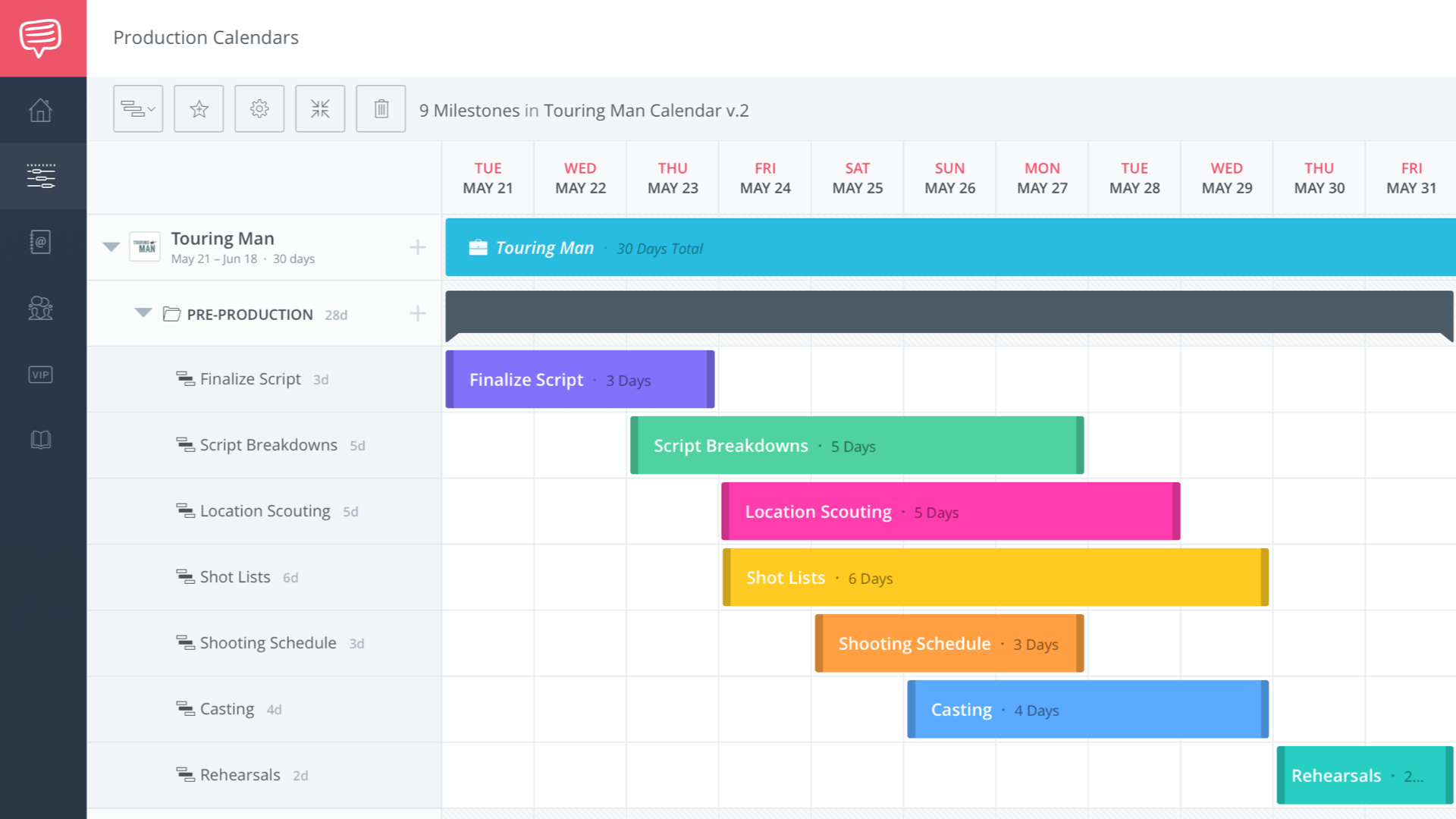Viewport: 1456px width, 819px height.
Task: Click the star/favorites icon in toolbar
Action: click(x=198, y=108)
